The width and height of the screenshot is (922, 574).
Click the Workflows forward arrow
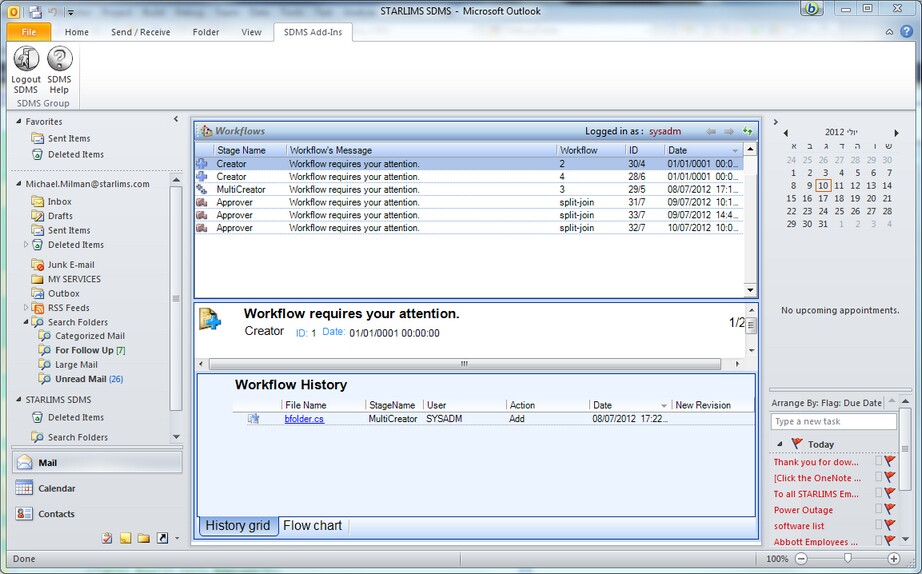[x=729, y=131]
